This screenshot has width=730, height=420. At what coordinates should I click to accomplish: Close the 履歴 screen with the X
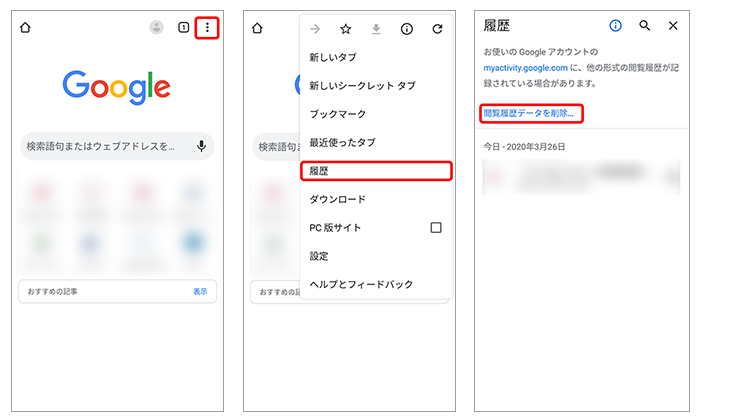673,26
